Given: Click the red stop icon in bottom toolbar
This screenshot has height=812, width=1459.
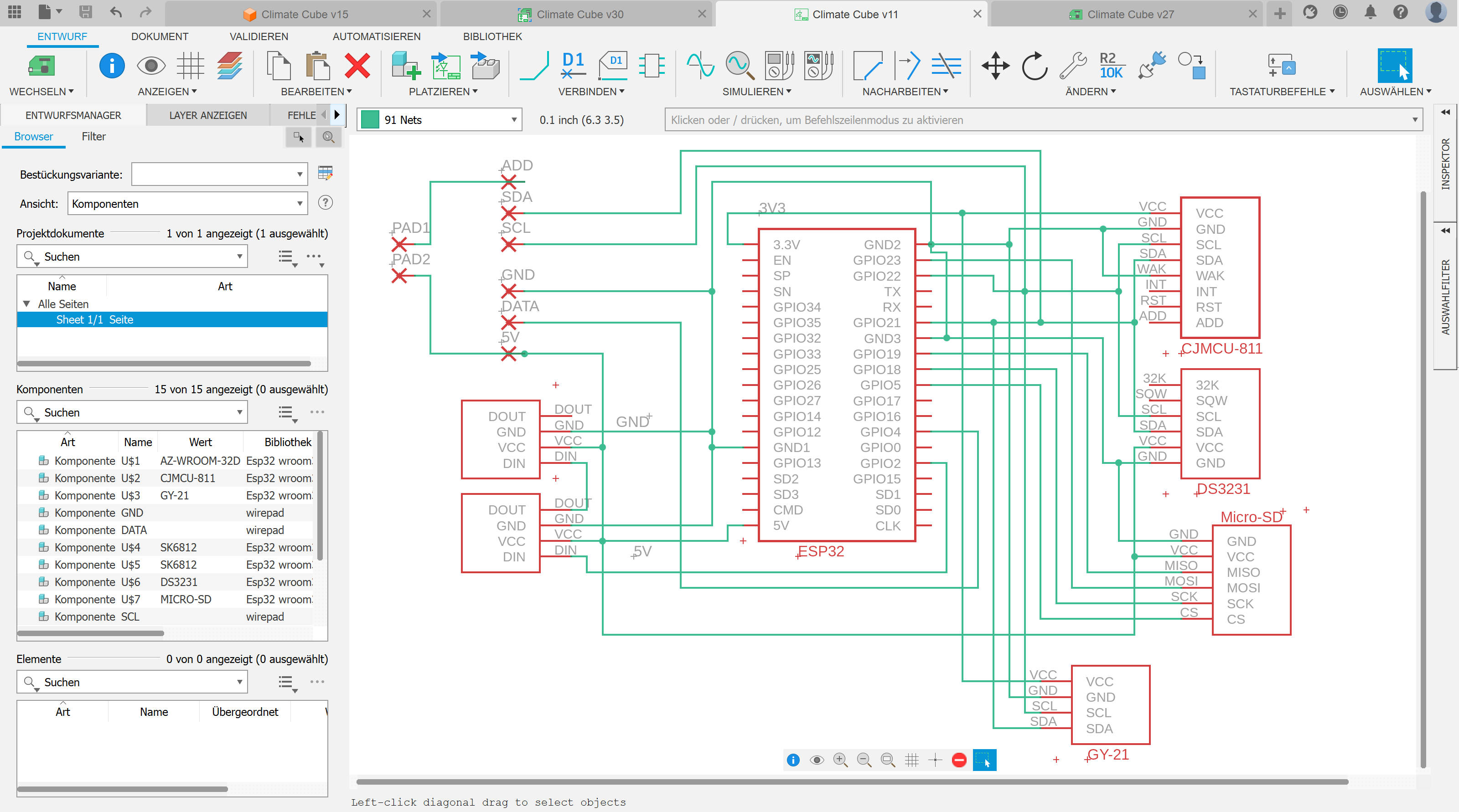Looking at the screenshot, I should point(959,760).
